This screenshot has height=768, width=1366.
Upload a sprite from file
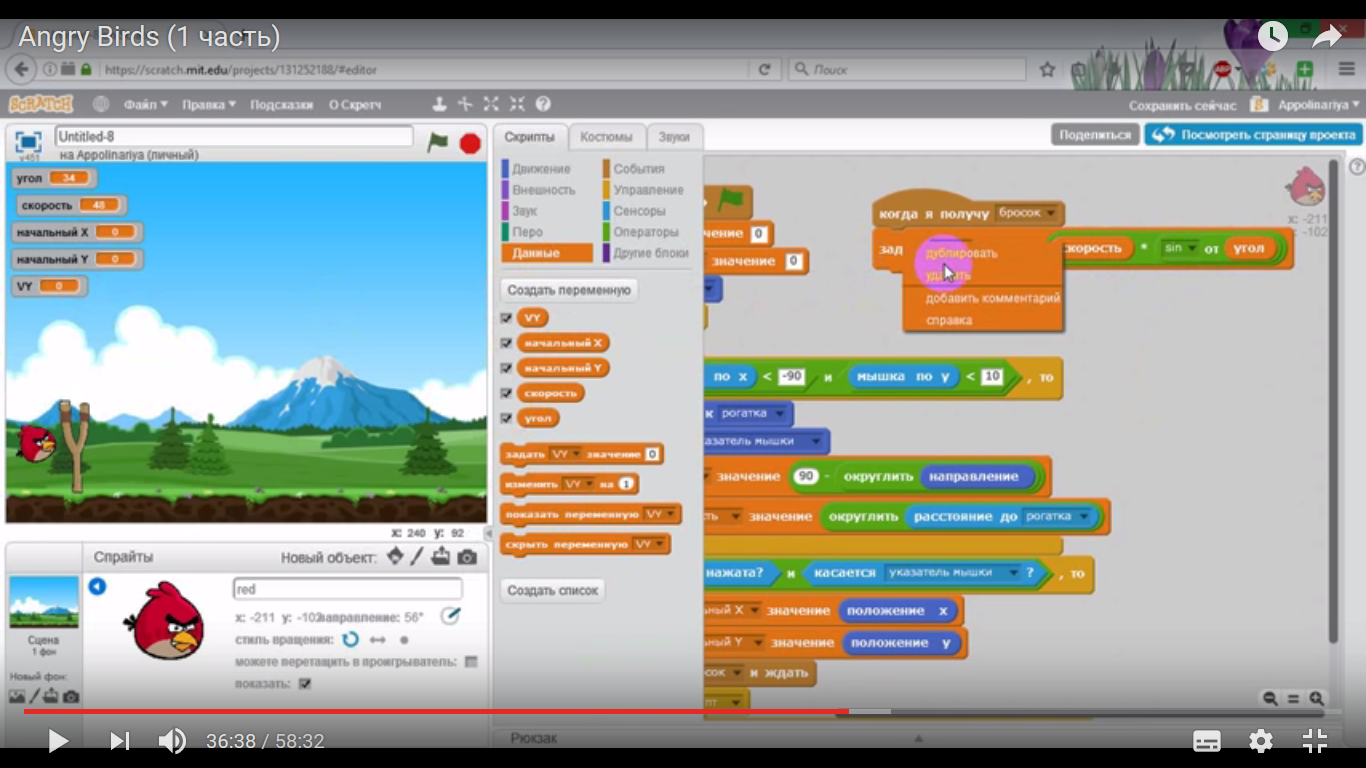point(441,557)
